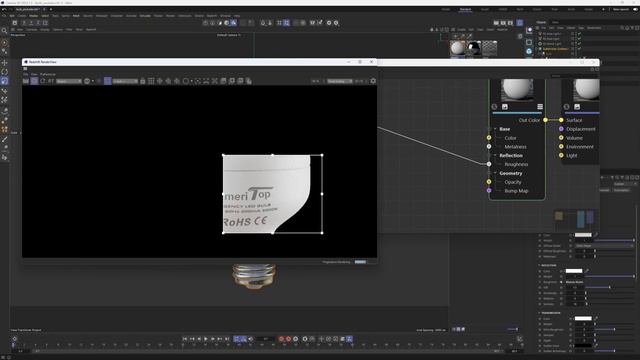Click the material node preview sphere
The width and height of the screenshot is (640, 360).
pyautogui.click(x=517, y=89)
